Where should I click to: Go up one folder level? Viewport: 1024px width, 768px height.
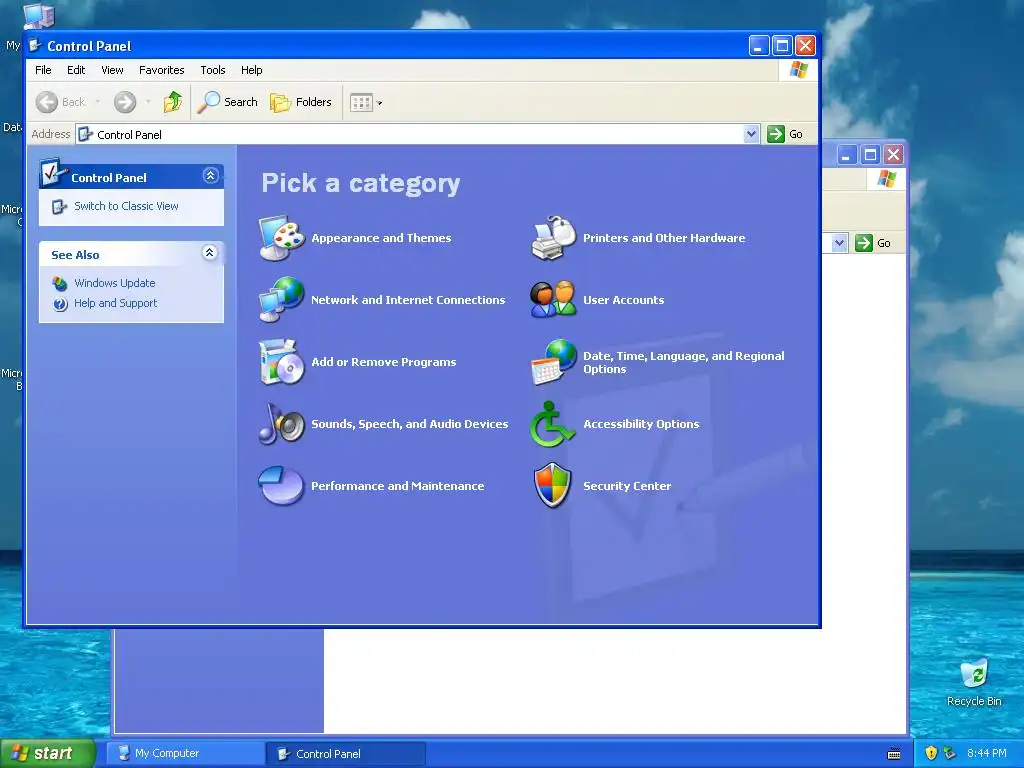coord(173,102)
